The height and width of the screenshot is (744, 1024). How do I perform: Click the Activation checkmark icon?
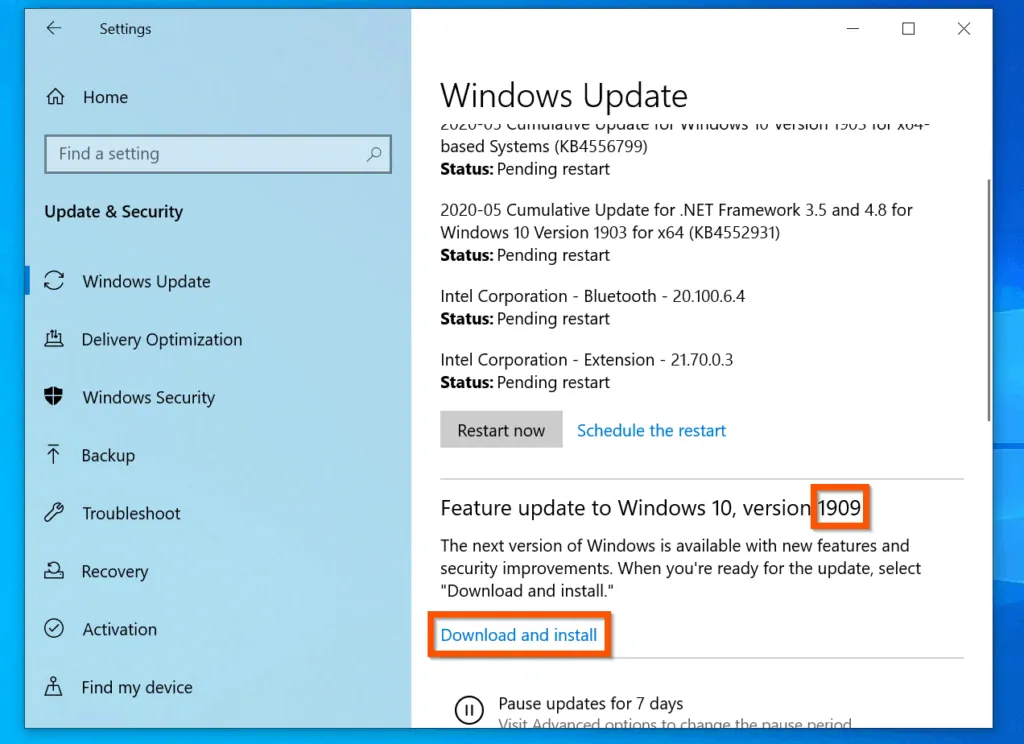pos(54,629)
